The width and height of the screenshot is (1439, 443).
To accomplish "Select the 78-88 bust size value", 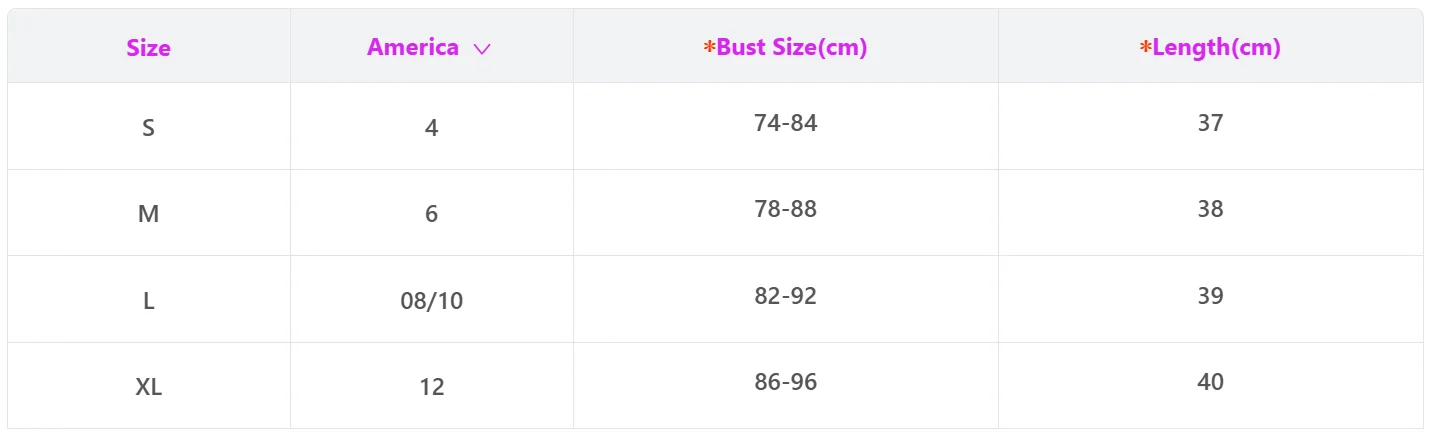I will (786, 209).
